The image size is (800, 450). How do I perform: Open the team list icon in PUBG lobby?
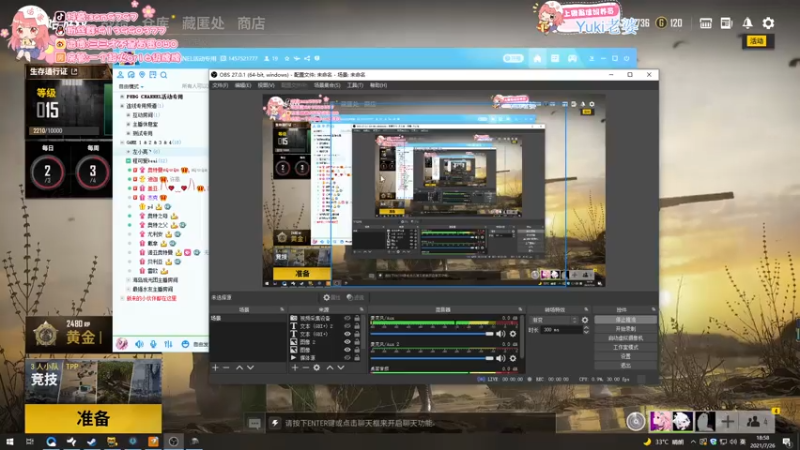pyautogui.click(x=757, y=422)
